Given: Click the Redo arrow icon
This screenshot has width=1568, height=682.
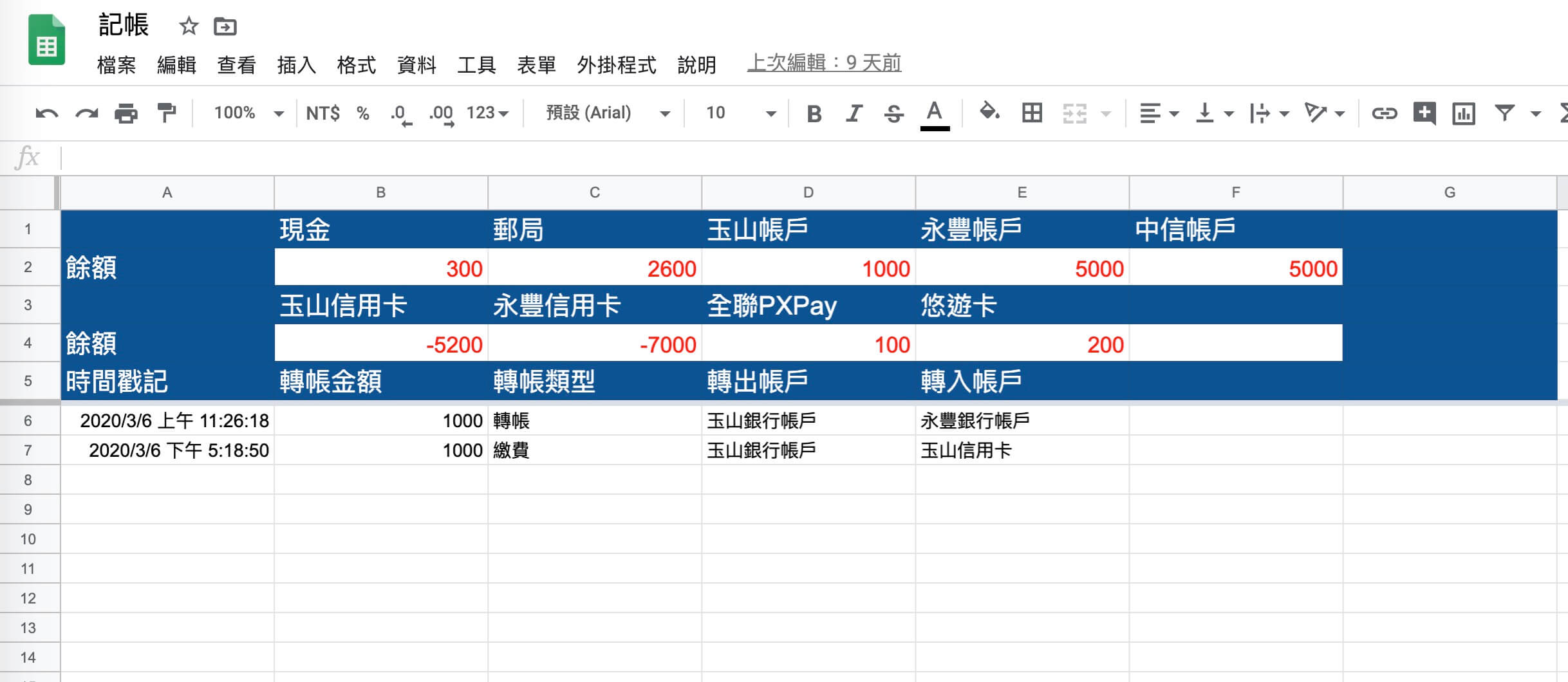Looking at the screenshot, I should [86, 114].
